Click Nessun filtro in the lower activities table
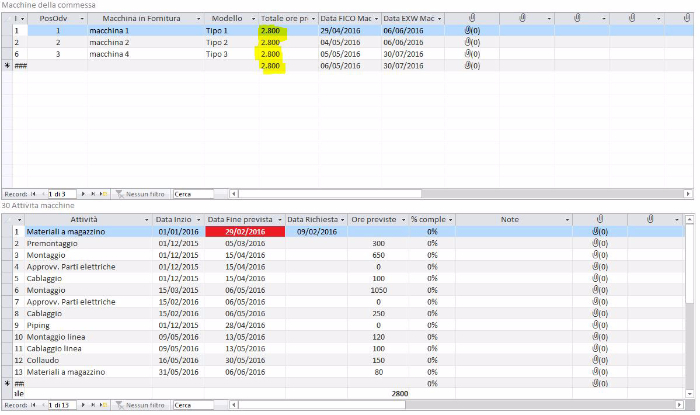 point(143,405)
